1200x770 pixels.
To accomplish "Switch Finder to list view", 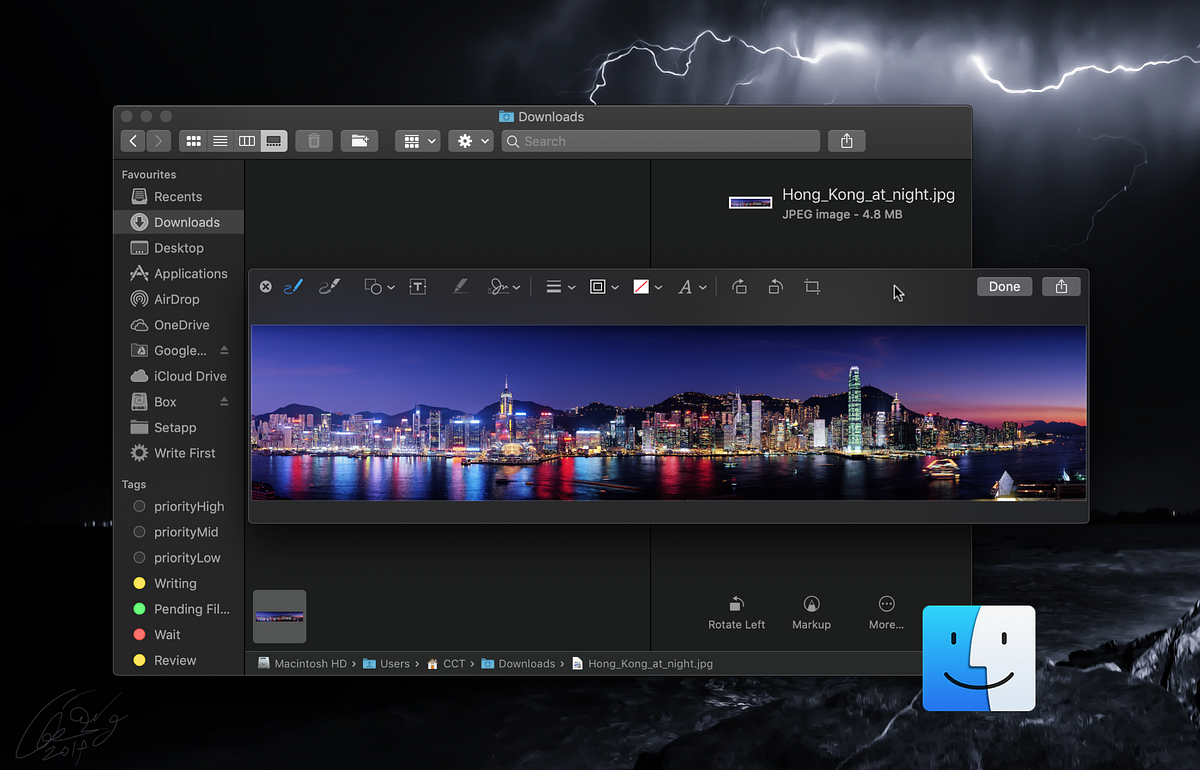I will [219, 140].
